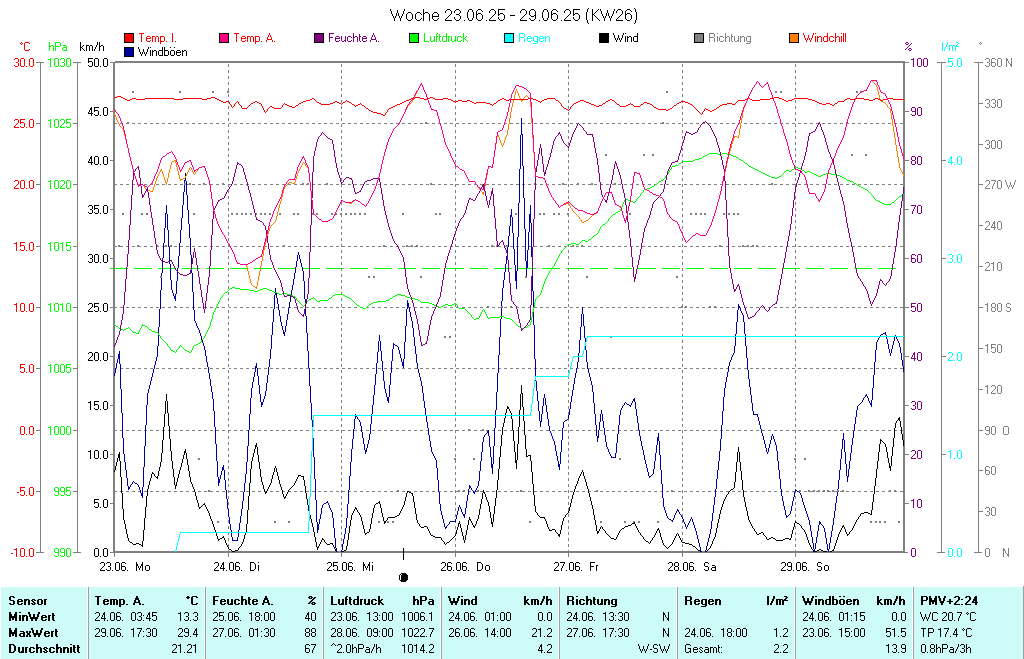Click the black moon-phase marker below the axis
The height and width of the screenshot is (659, 1024).
click(x=404, y=577)
